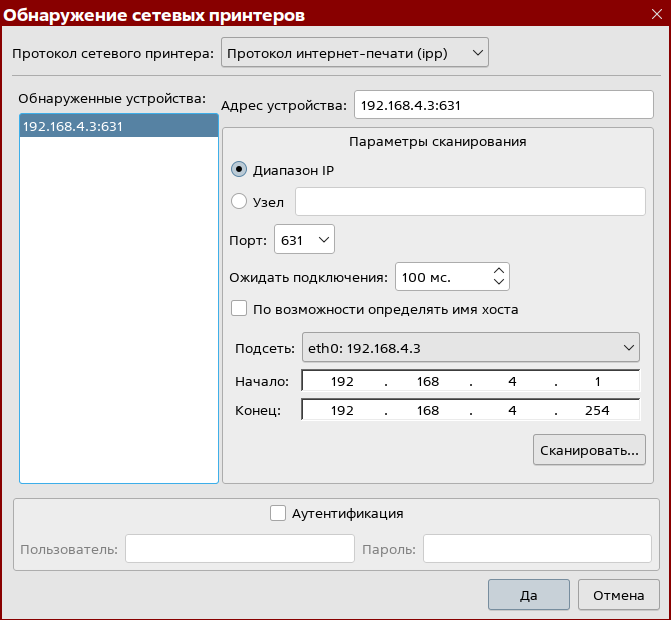Click second octet 168 of Конец address
This screenshot has width=671, height=620.
point(428,410)
